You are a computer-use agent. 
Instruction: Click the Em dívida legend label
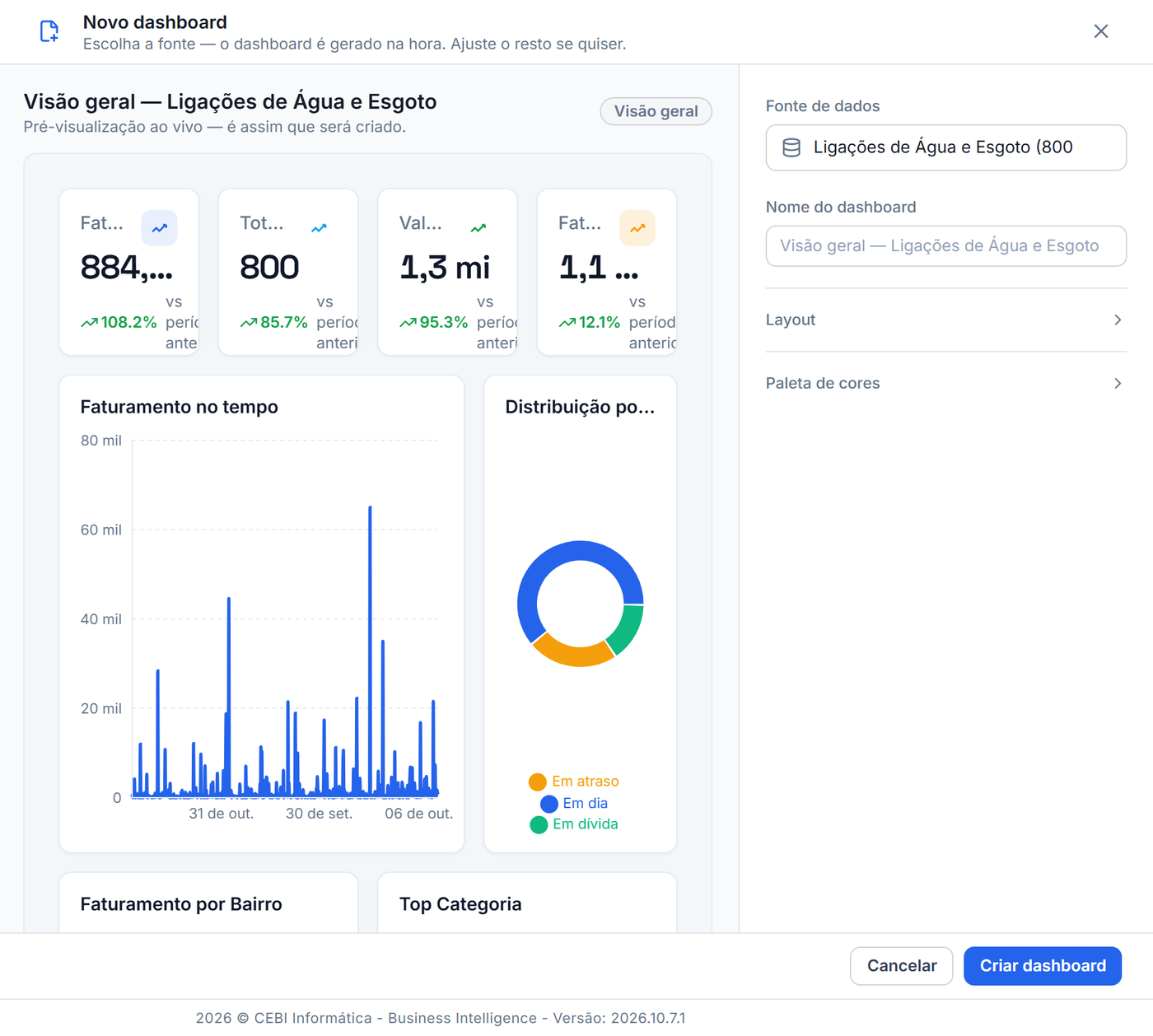pyautogui.click(x=586, y=824)
